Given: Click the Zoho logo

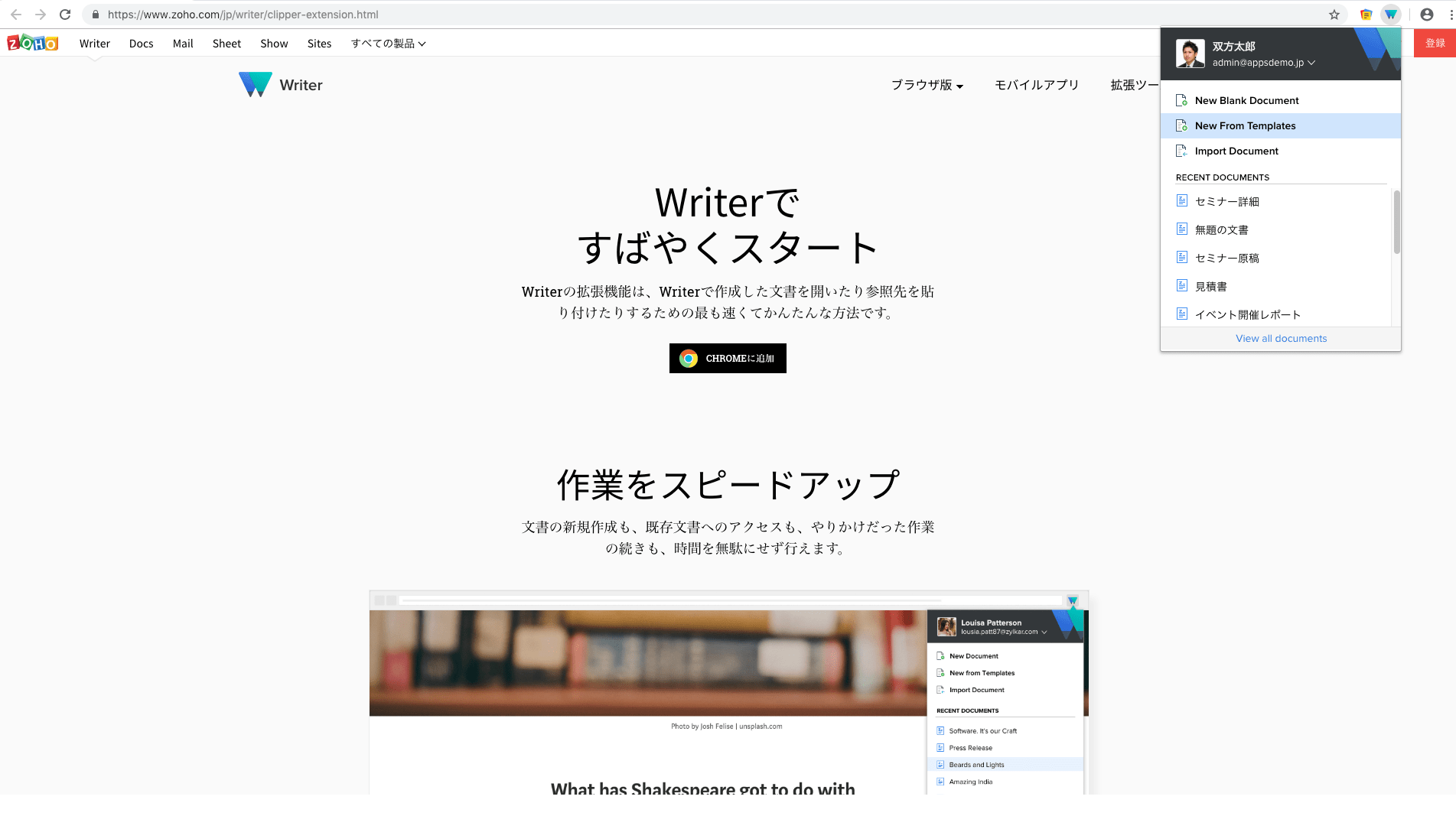Looking at the screenshot, I should click(33, 43).
